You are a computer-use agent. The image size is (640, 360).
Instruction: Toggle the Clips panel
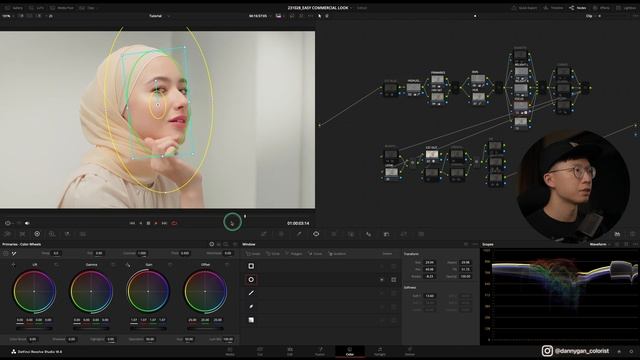click(87, 8)
